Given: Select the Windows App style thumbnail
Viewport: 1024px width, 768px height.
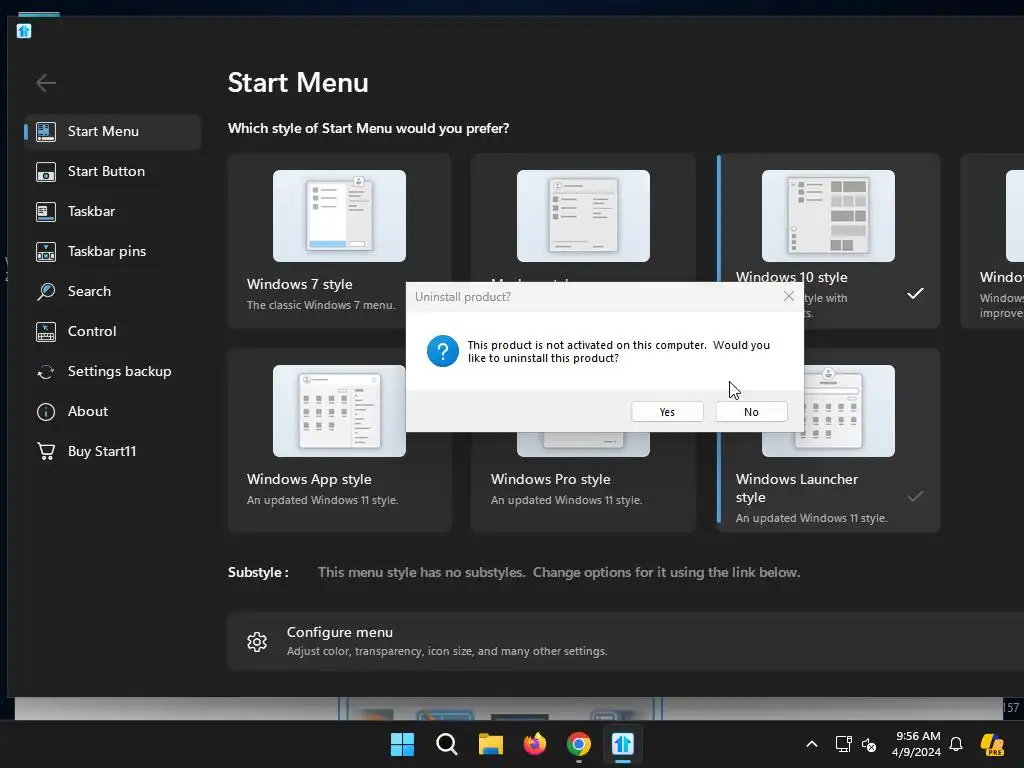Looking at the screenshot, I should click(x=339, y=411).
